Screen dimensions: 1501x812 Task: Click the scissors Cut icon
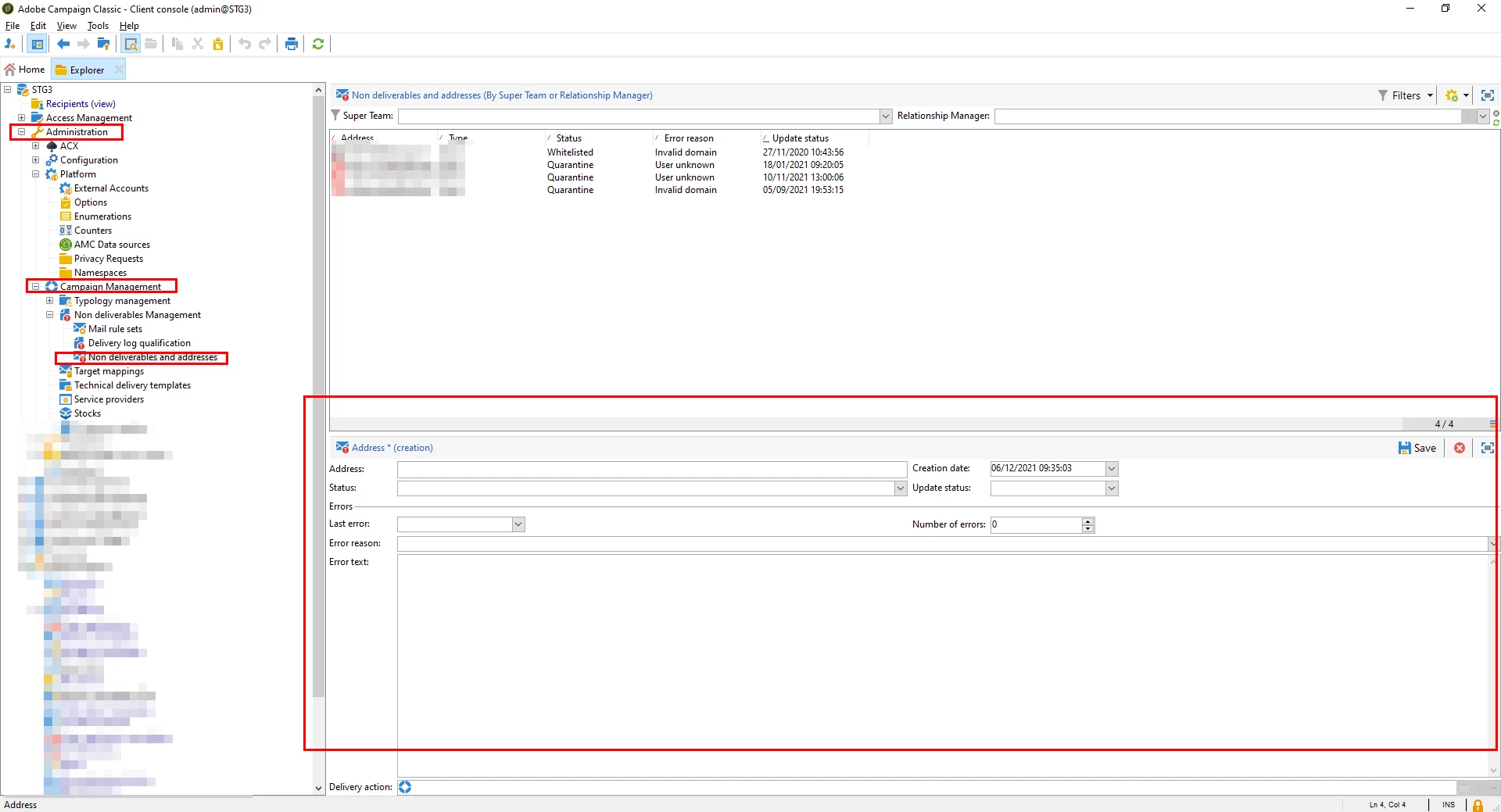198,44
